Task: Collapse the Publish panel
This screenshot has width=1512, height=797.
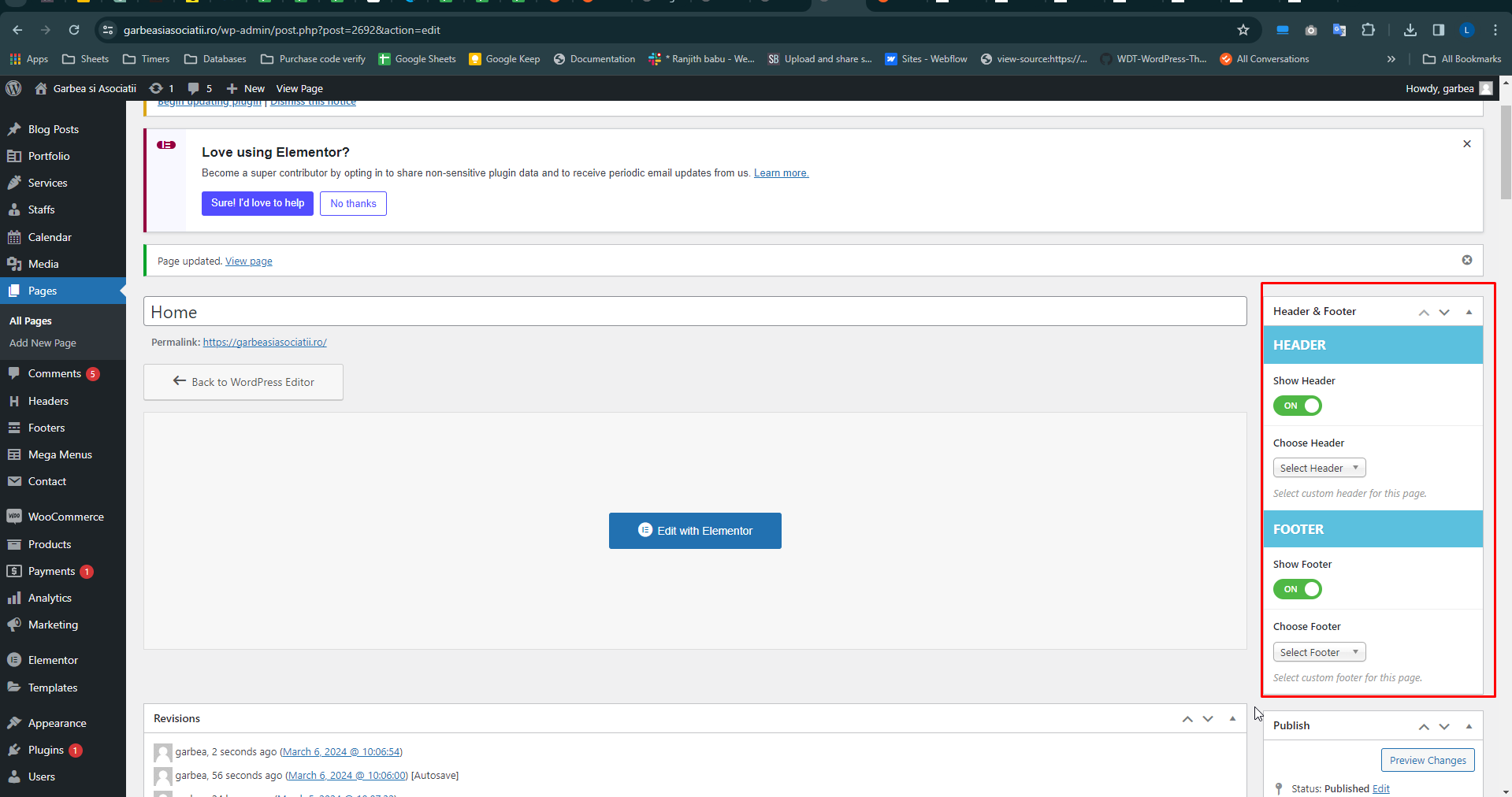Action: (1469, 726)
